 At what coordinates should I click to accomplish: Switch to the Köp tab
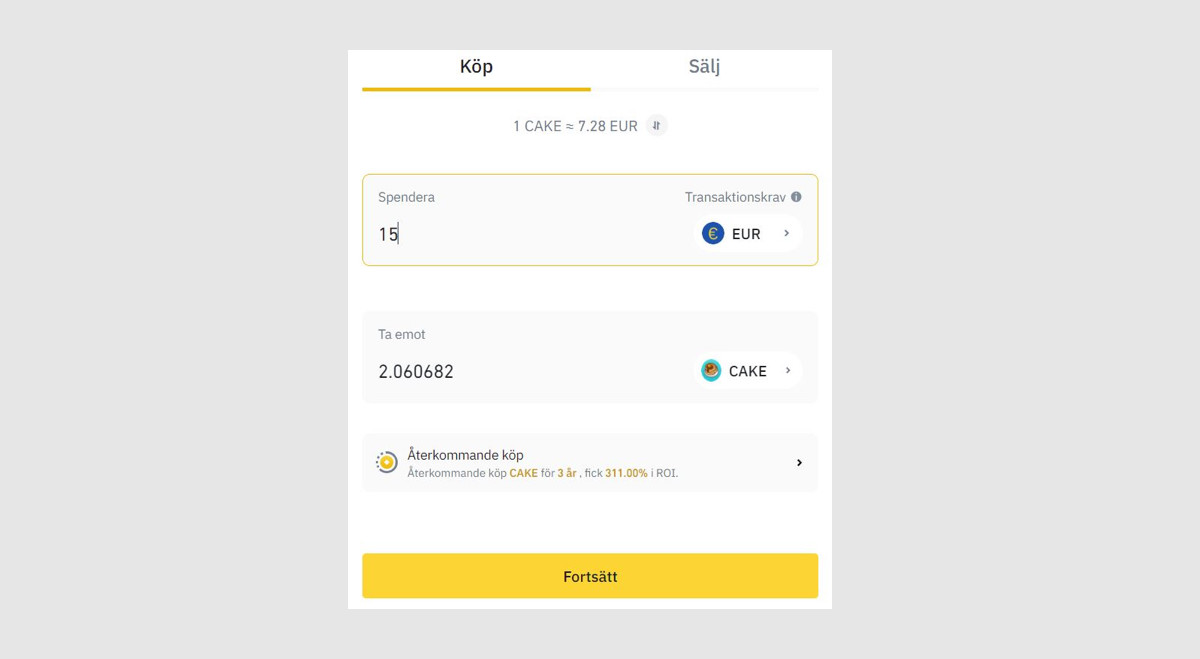tap(476, 67)
